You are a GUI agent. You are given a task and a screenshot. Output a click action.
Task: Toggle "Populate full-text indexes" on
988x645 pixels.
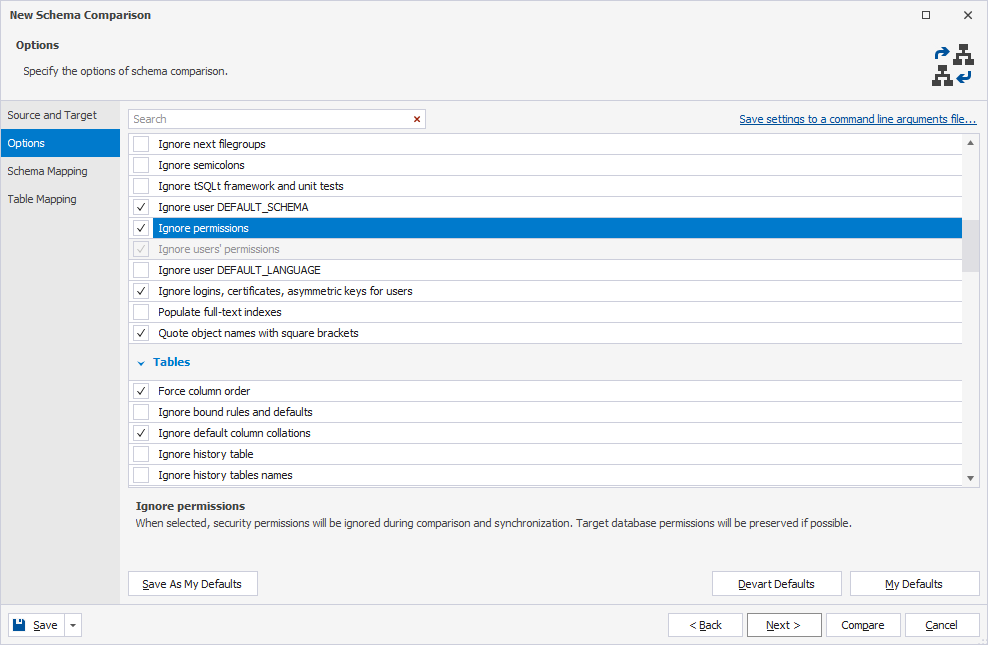140,312
